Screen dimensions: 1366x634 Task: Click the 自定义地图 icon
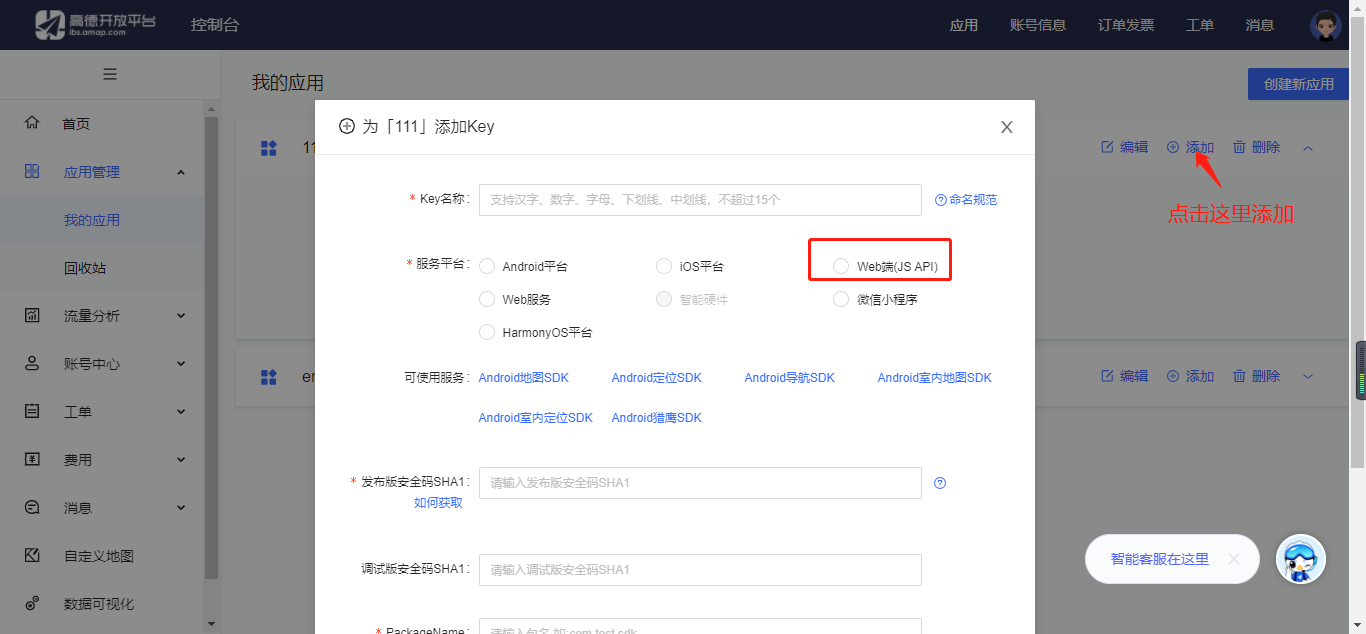coord(32,555)
